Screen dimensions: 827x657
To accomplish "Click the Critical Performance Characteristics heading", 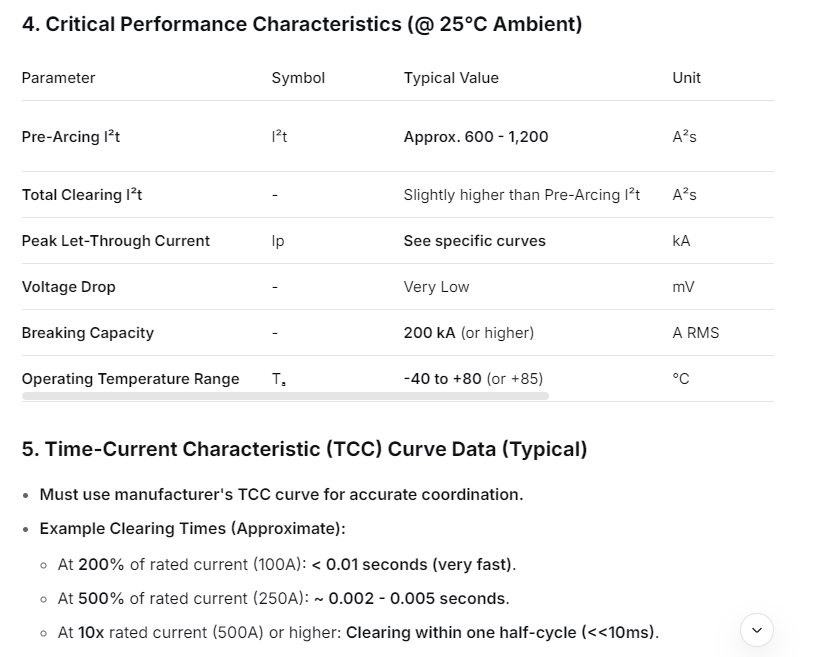I will pyautogui.click(x=301, y=24).
